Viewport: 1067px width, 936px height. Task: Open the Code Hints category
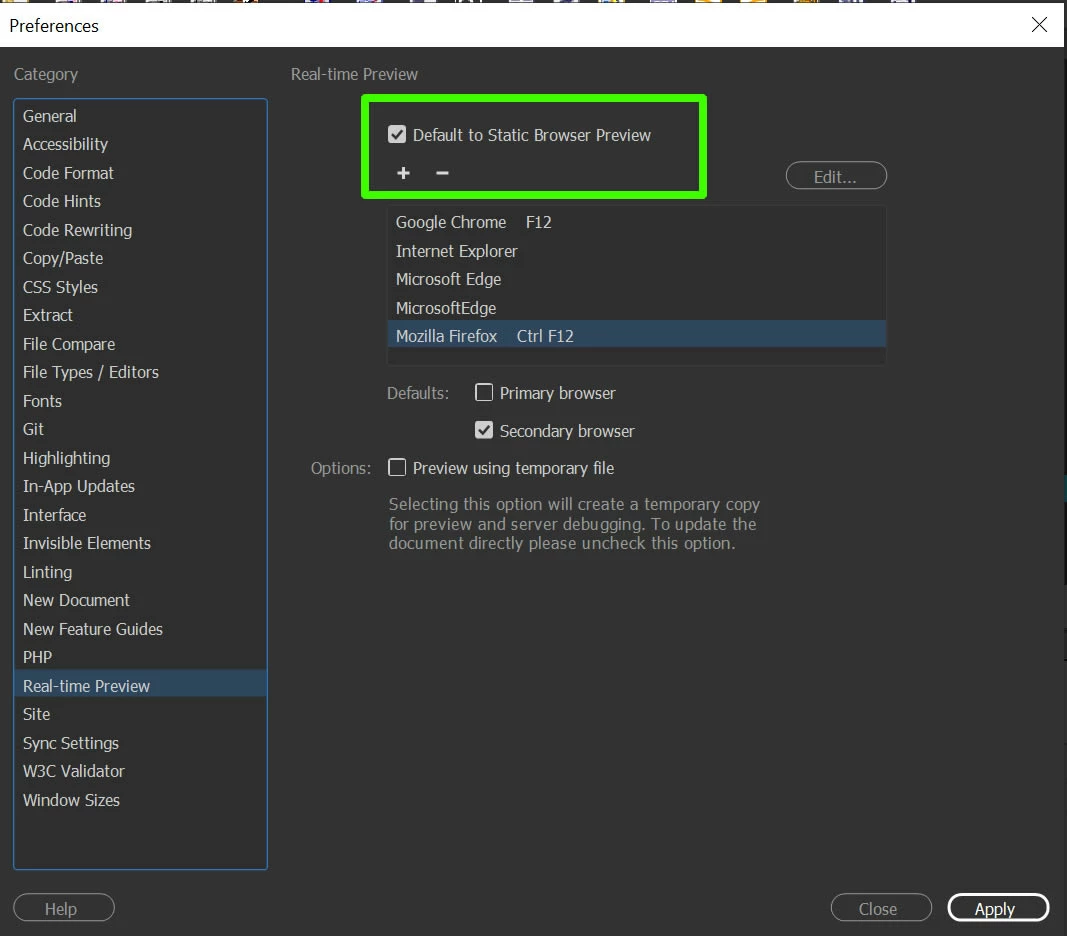pos(140,201)
